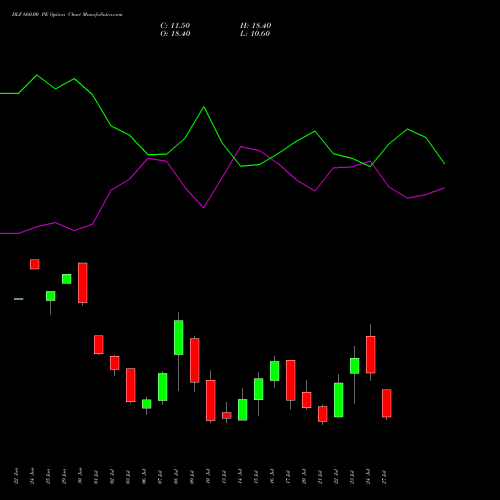500x500 pixels.
Task: Click the tiny red candle for 13 Jul
Action: (227, 415)
